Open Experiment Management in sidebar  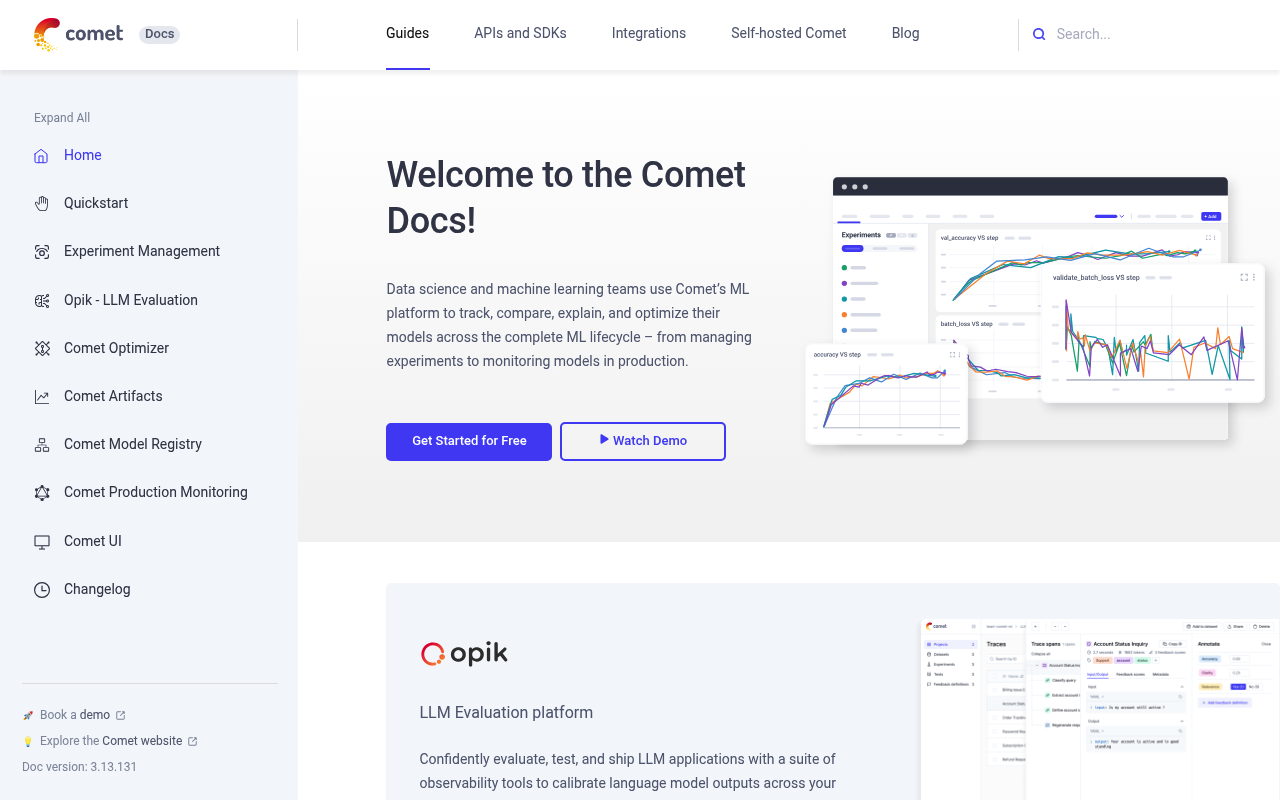pyautogui.click(x=142, y=251)
